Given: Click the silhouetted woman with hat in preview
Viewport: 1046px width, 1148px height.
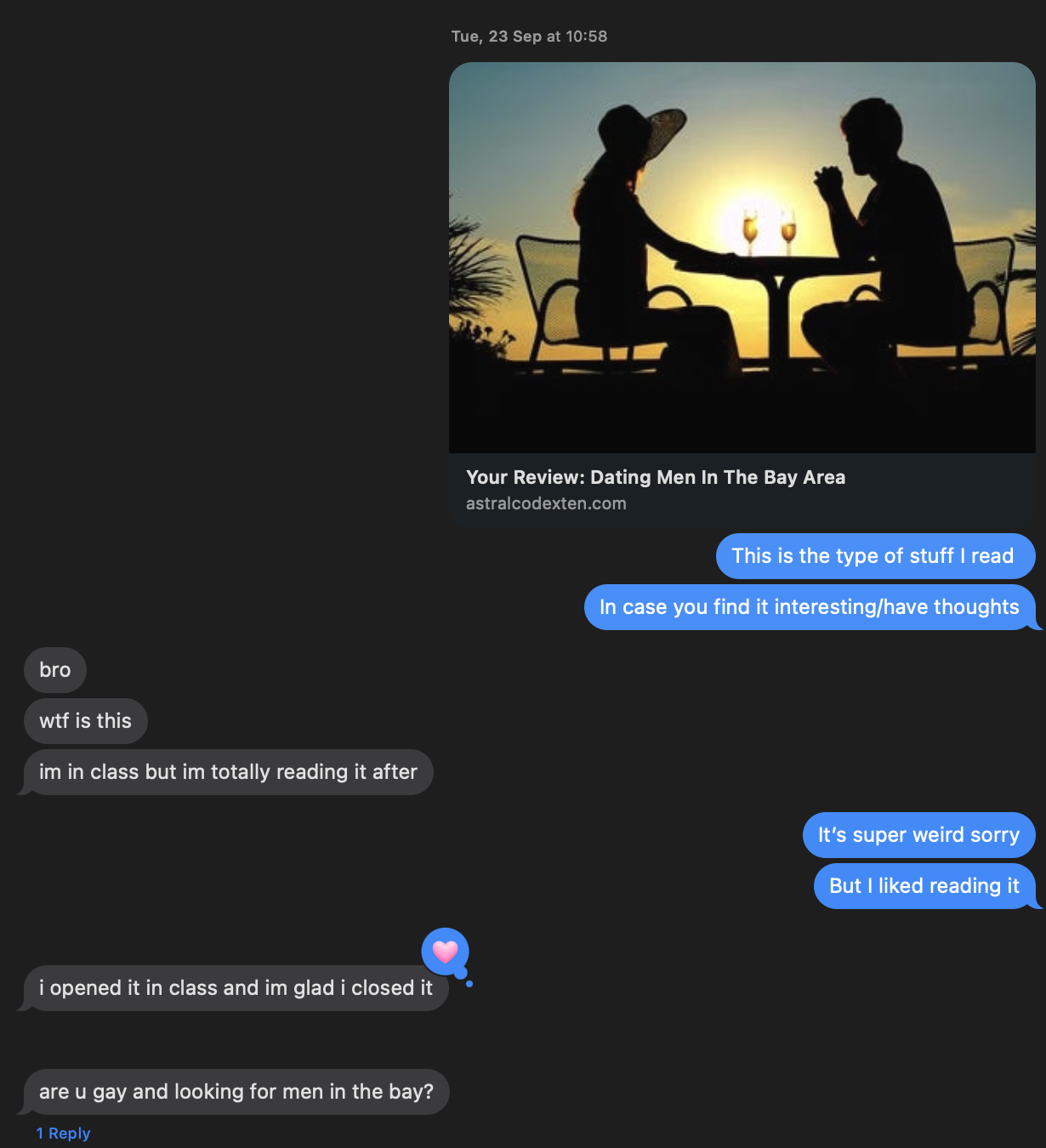Looking at the screenshot, I should [648, 238].
